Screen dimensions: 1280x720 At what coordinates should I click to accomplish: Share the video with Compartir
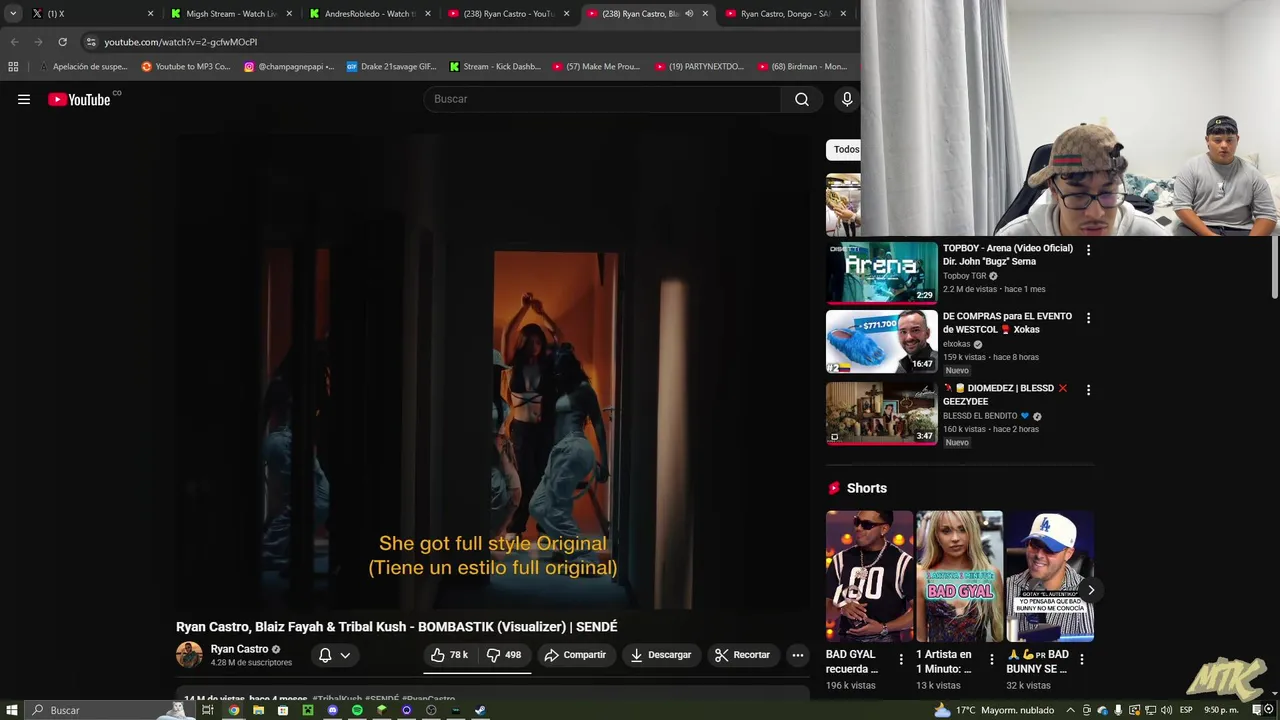tap(575, 655)
